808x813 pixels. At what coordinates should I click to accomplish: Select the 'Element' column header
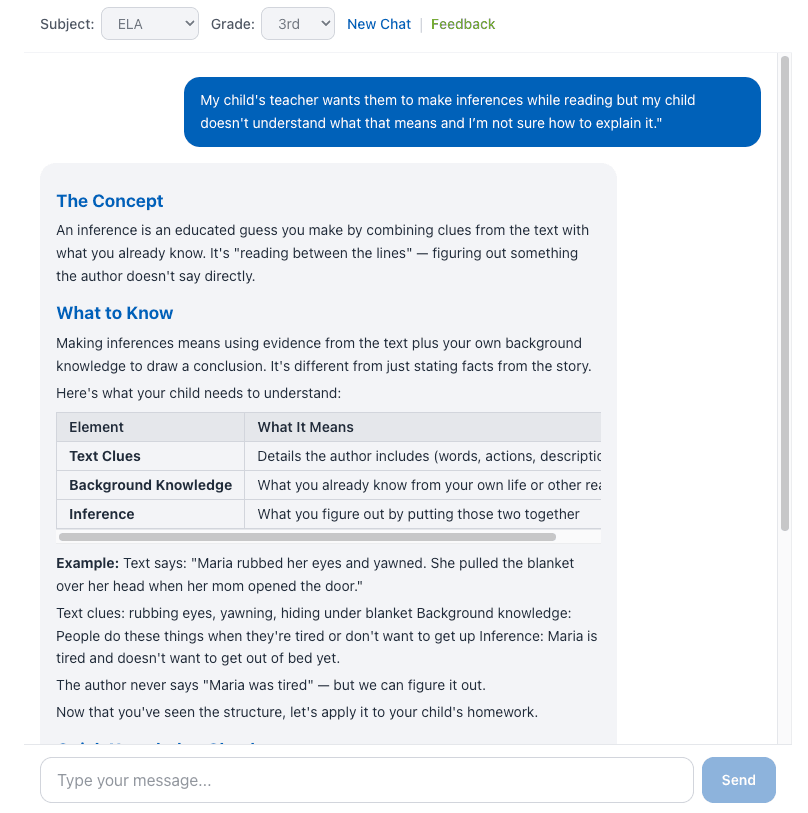click(97, 427)
